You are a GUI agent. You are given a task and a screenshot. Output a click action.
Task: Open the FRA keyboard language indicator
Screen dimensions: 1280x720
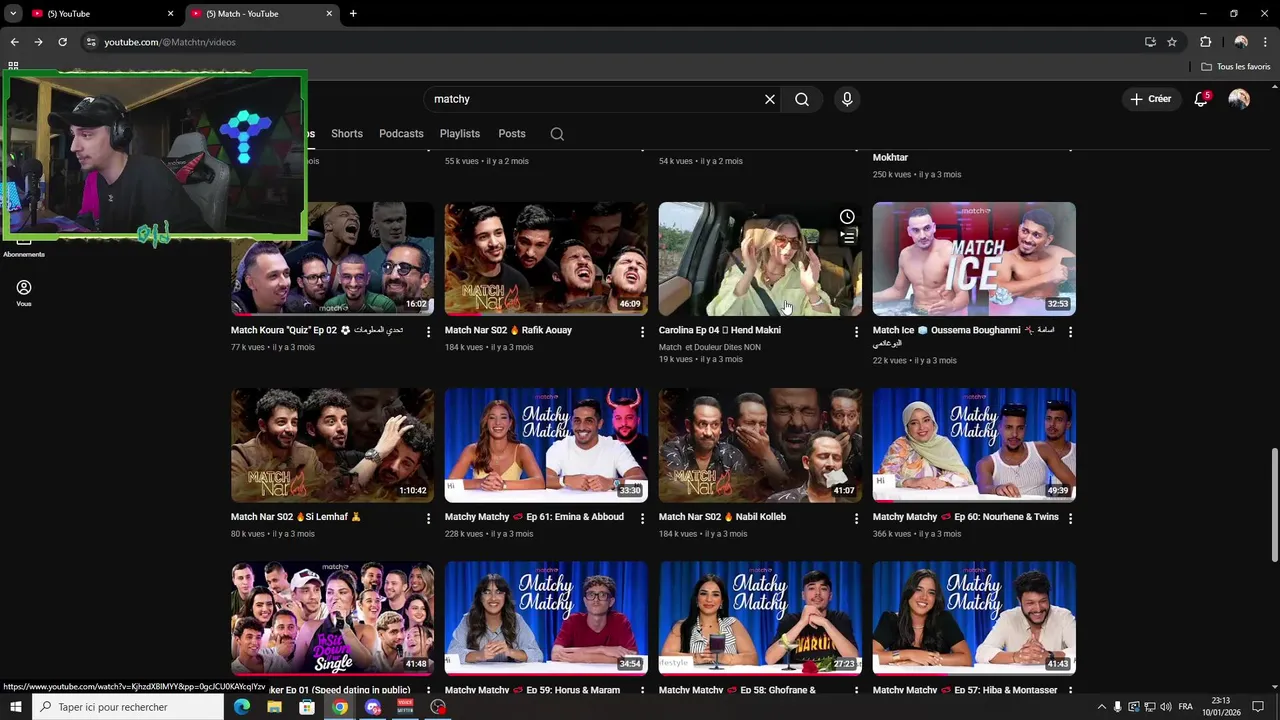coord(1185,707)
